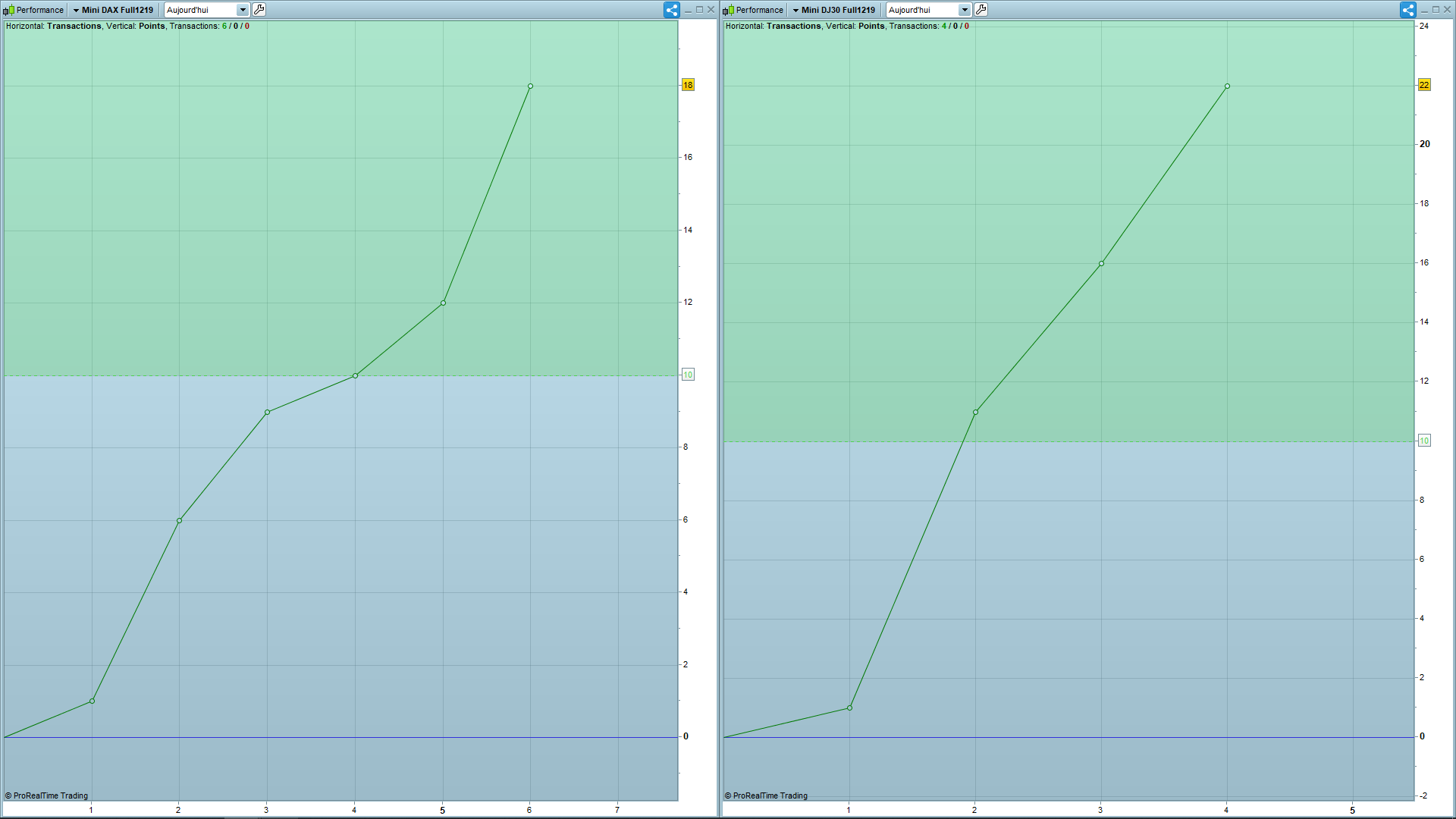The height and width of the screenshot is (819, 1456).
Task: Click the ProRealTime Trading copyright in DJ30 chart
Action: click(x=766, y=795)
